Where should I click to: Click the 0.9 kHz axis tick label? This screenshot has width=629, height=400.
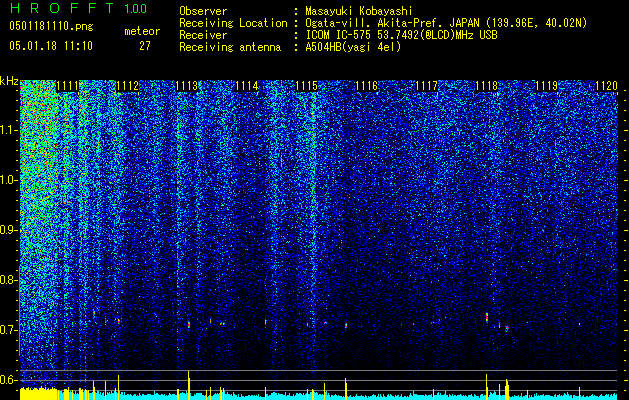tap(9, 230)
